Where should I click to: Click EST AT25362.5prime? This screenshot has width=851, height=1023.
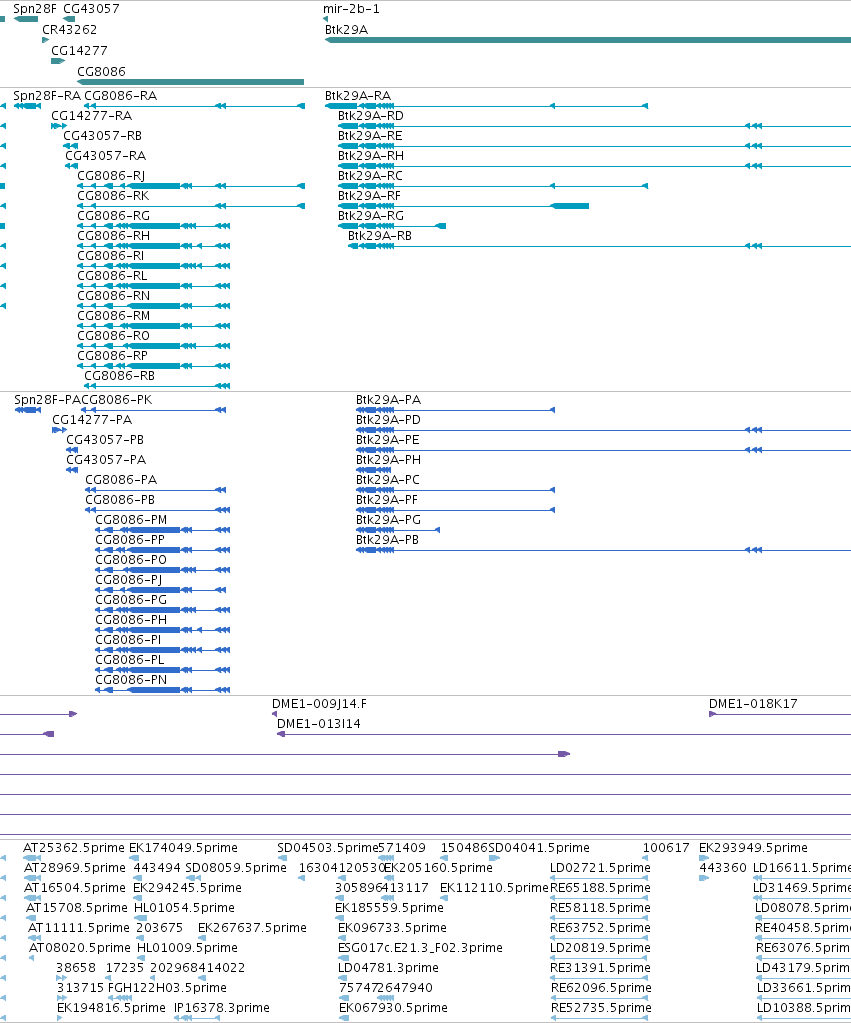pos(74,848)
